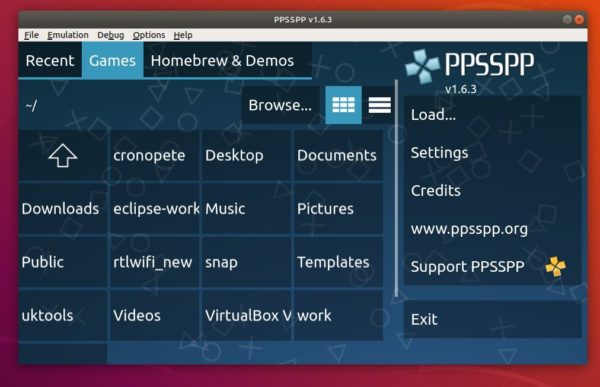Open the Public folder
Screen dimensions: 600x387
[x=63, y=262]
